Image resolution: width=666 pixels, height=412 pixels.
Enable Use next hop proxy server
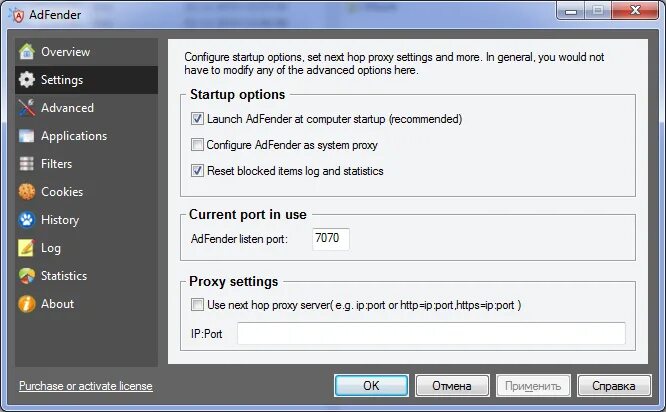click(197, 305)
